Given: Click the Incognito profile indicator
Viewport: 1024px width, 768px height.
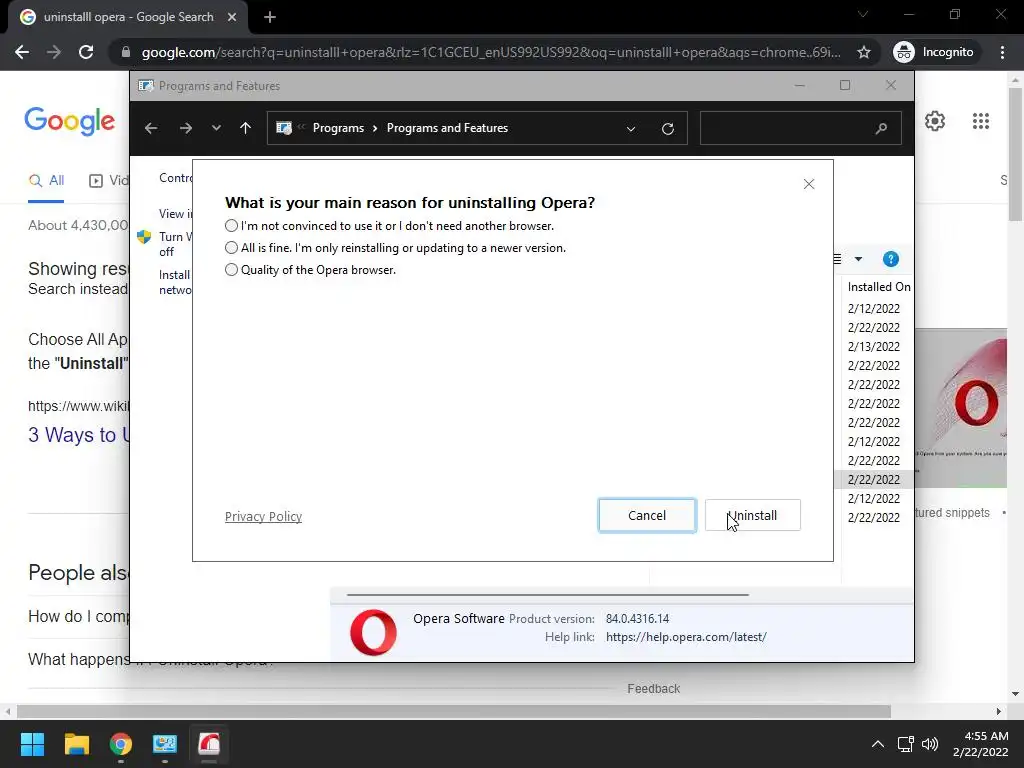Looking at the screenshot, I should pyautogui.click(x=934, y=52).
